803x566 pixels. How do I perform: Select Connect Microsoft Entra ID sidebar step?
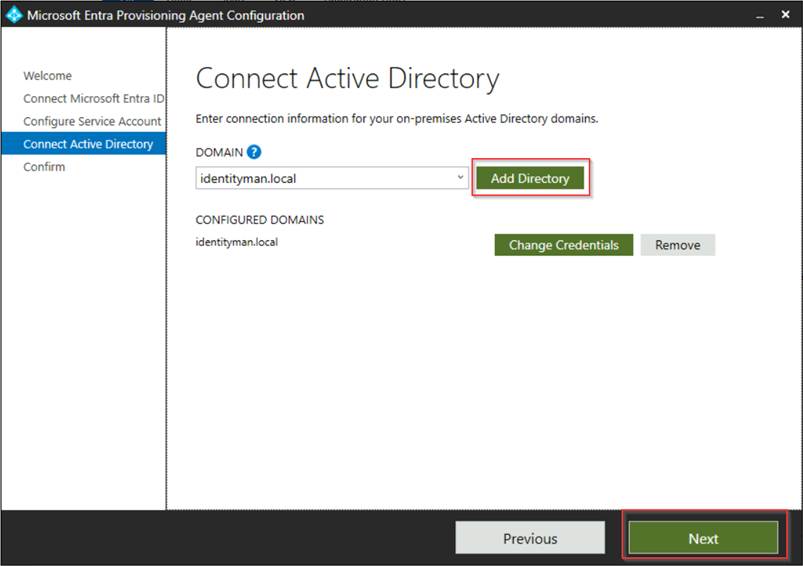tap(93, 99)
